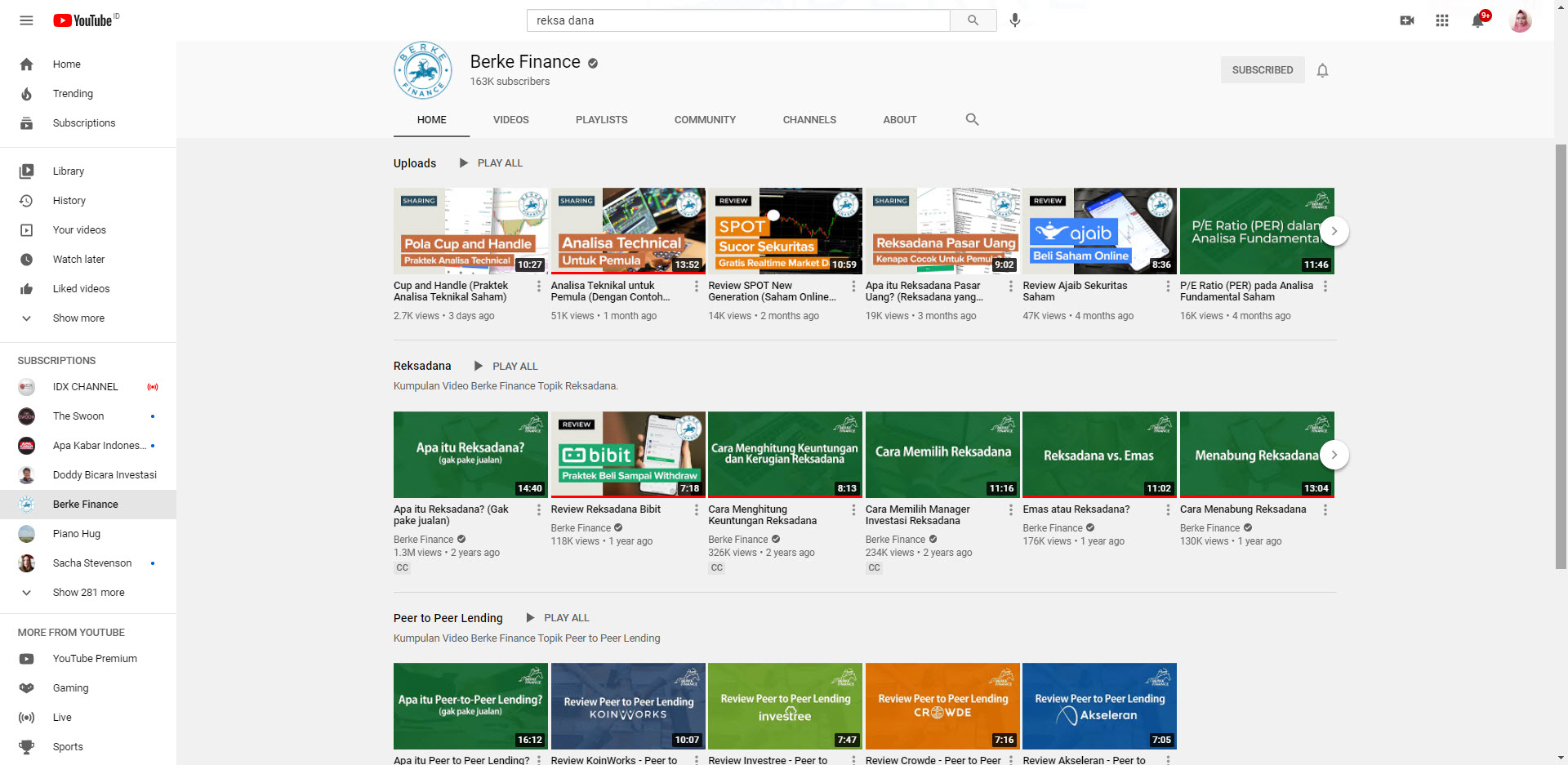Open options menu for Analisa Teknikal untuk Pemula
The width and height of the screenshot is (1568, 765).
pos(696,287)
